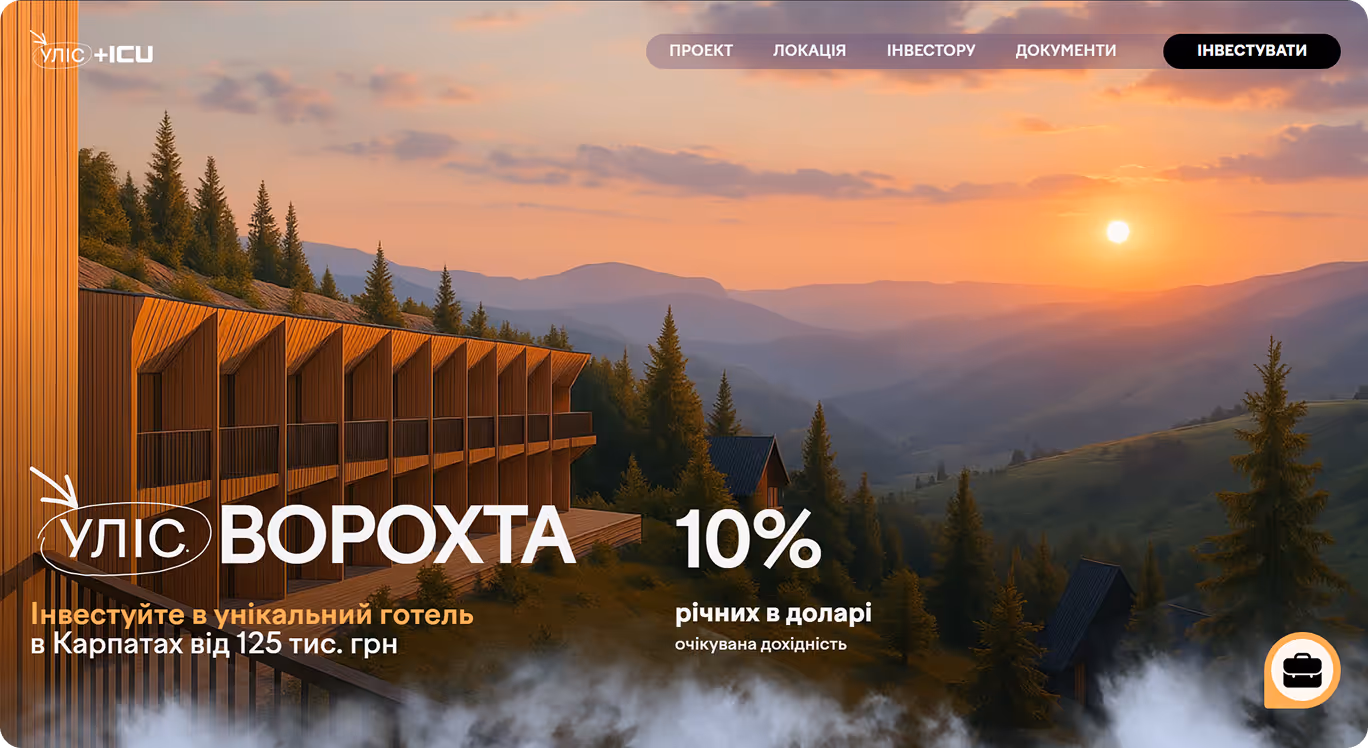Screen dimensions: 1368x748
Task: Go to the ЛОКАЦІЯ section
Action: pyautogui.click(x=809, y=51)
